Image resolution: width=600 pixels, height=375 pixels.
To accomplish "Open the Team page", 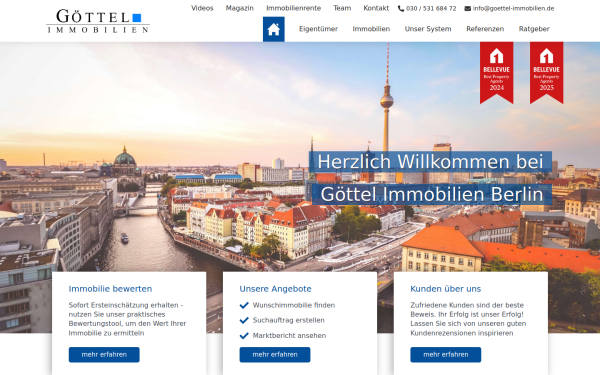I will (342, 8).
